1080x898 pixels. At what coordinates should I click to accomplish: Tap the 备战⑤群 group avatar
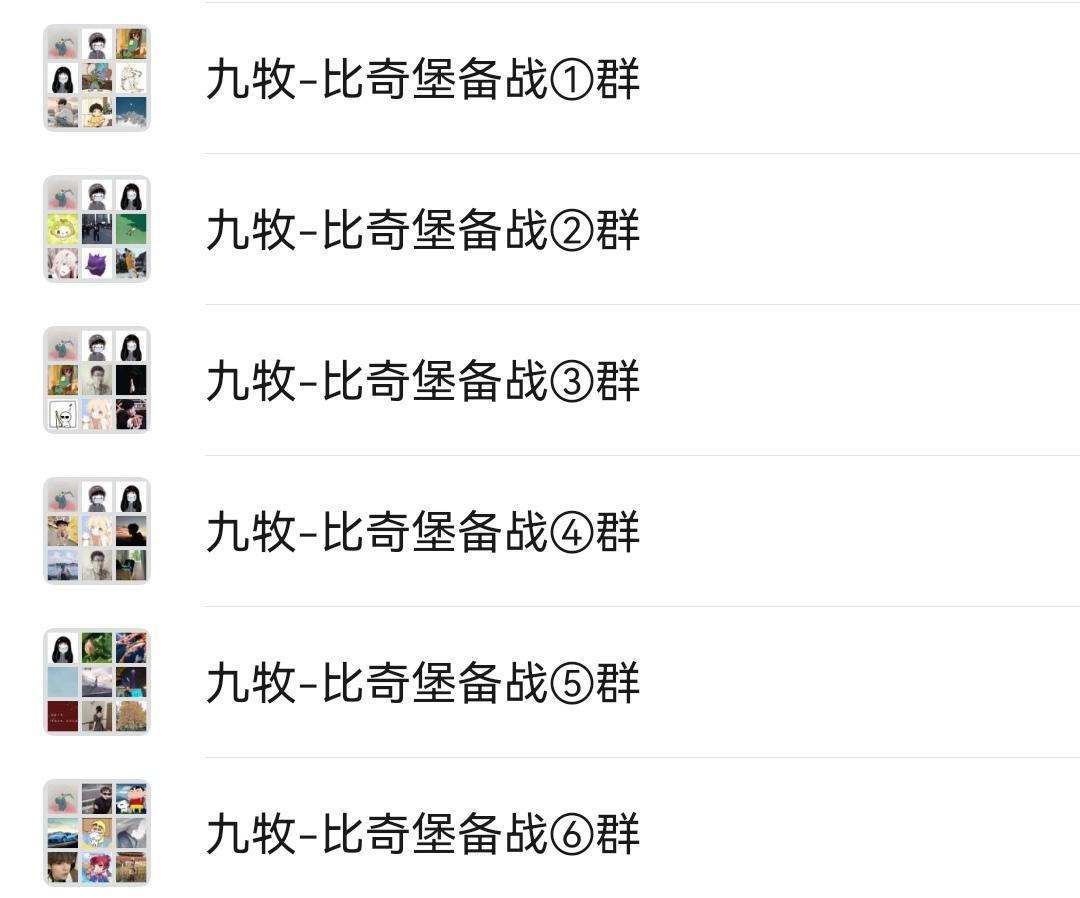click(x=96, y=682)
